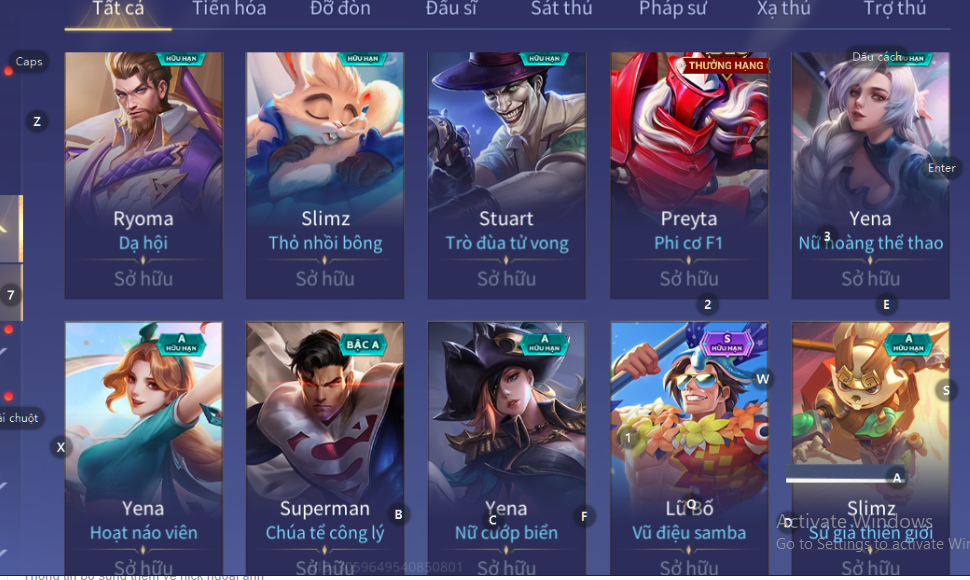The width and height of the screenshot is (970, 580).
Task: Select the Yena Nữ cướp biển card
Action: pyautogui.click(x=507, y=448)
